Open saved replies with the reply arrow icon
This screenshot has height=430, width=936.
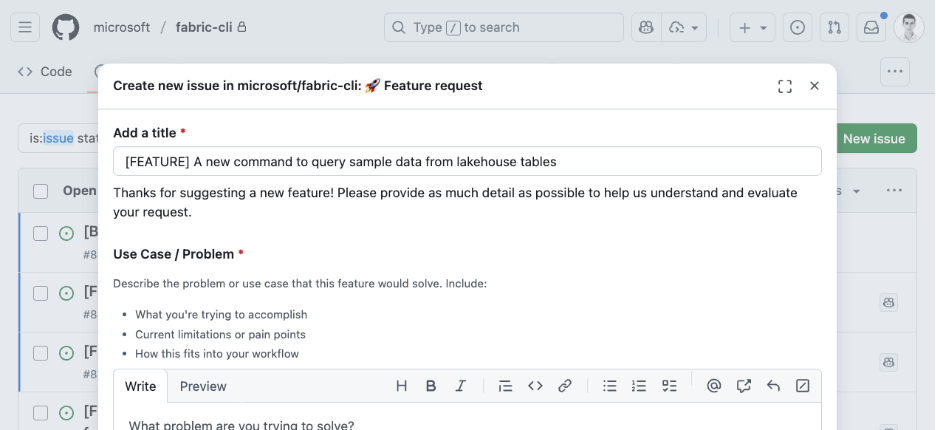tap(773, 386)
